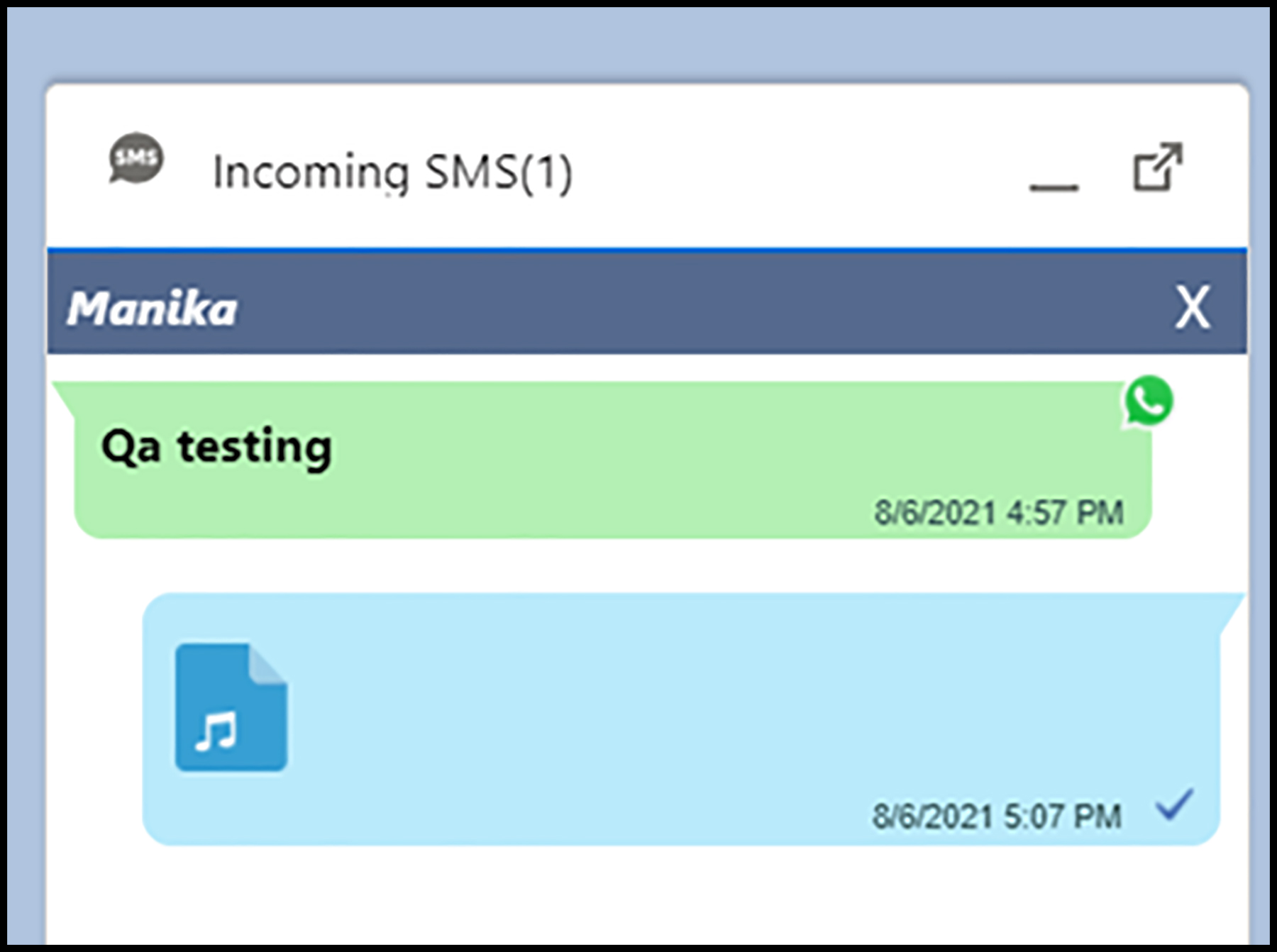Click the SMS speech bubble icon
Image resolution: width=1277 pixels, height=952 pixels.
coord(136,158)
